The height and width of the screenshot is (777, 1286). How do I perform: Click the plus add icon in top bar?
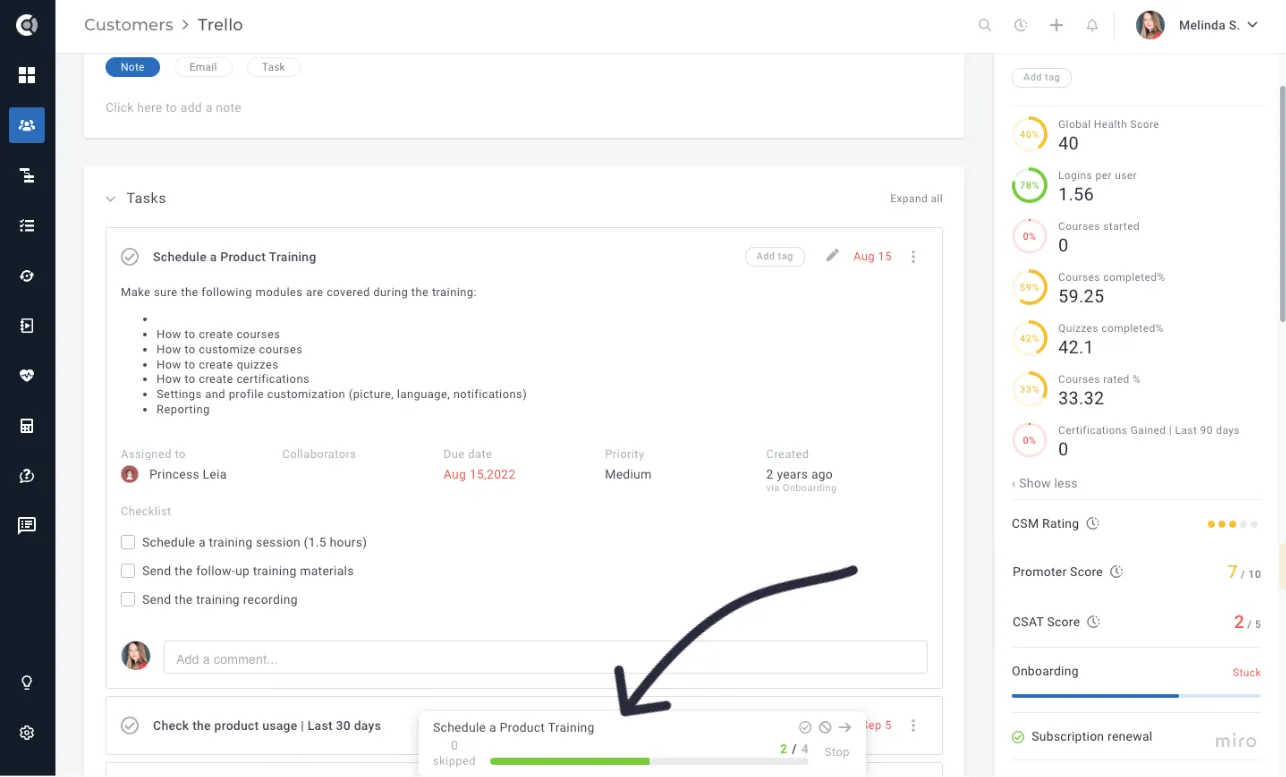(1056, 25)
